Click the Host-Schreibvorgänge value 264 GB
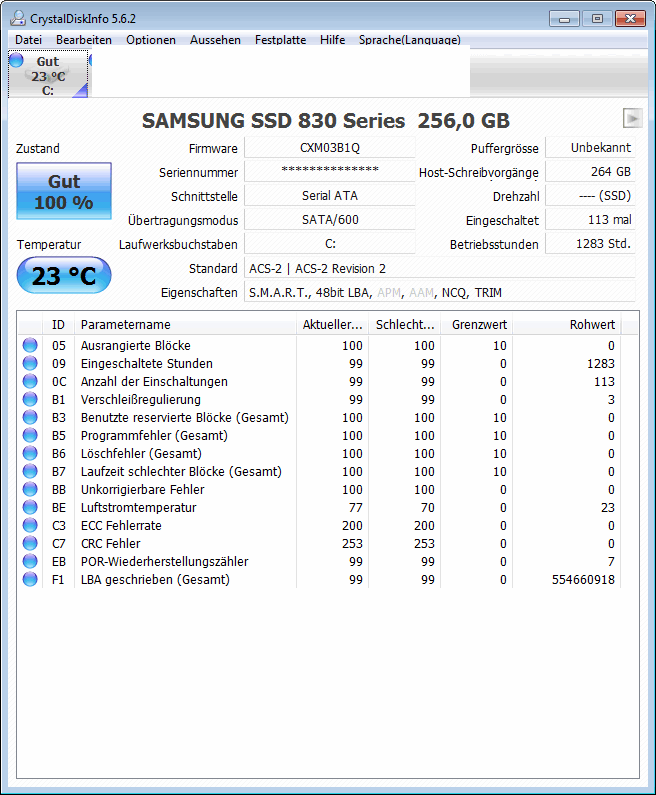The height and width of the screenshot is (795, 656). 590,171
